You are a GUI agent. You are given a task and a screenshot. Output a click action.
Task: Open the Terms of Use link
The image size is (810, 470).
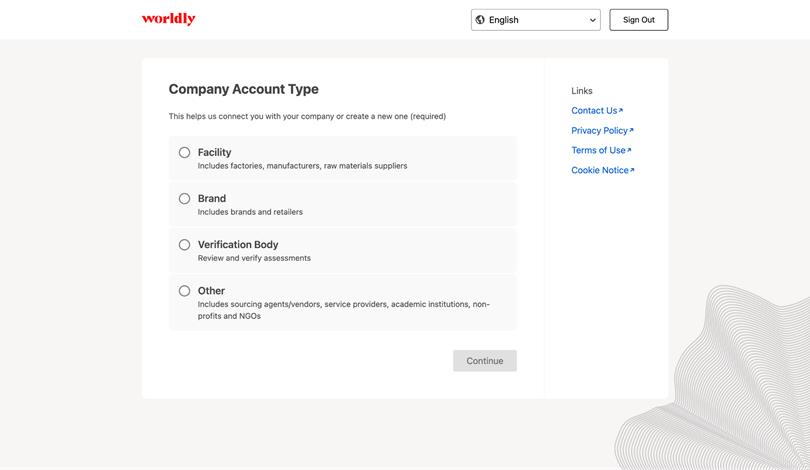(x=598, y=150)
